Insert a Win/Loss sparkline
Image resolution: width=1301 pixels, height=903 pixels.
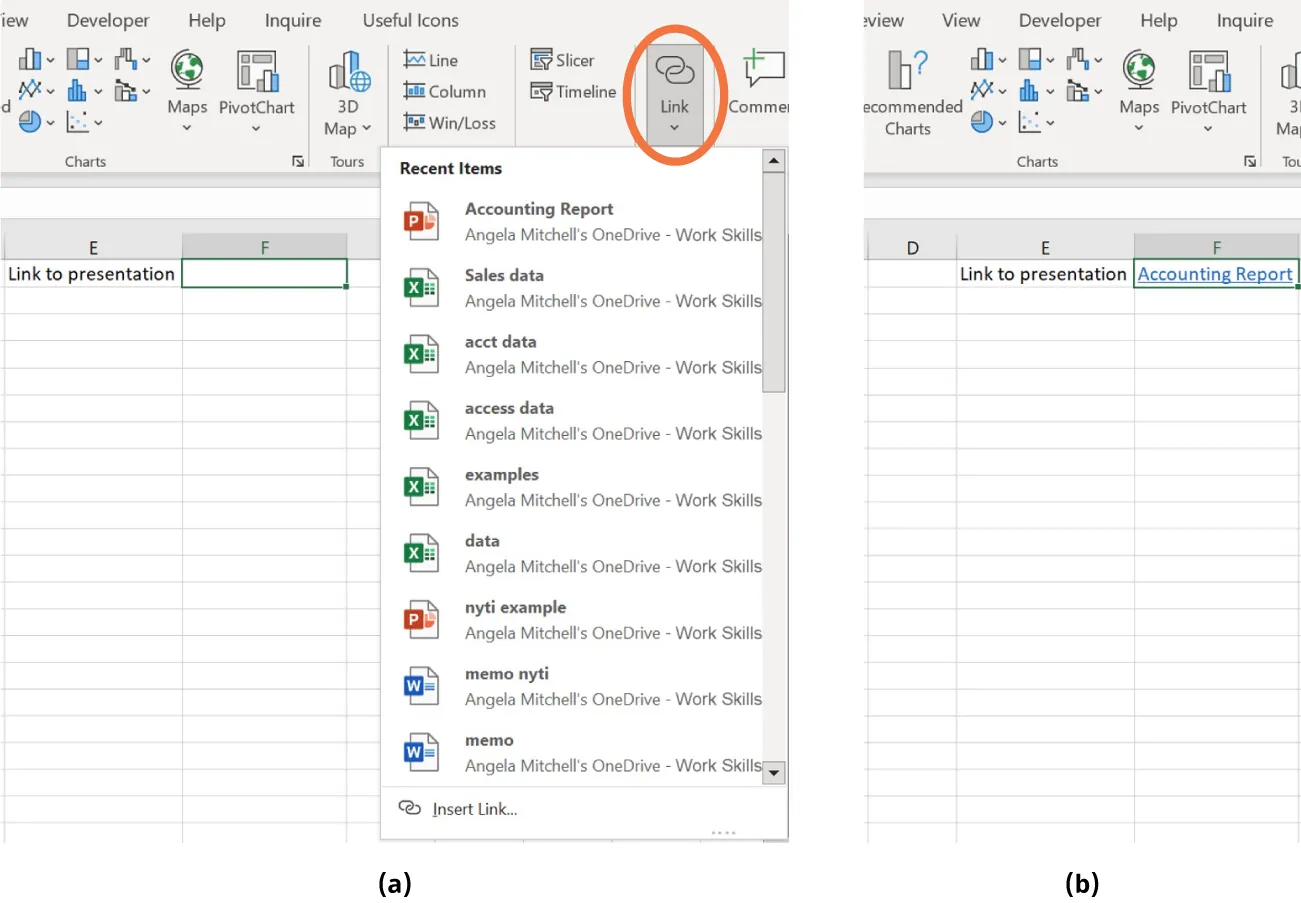pos(449,123)
